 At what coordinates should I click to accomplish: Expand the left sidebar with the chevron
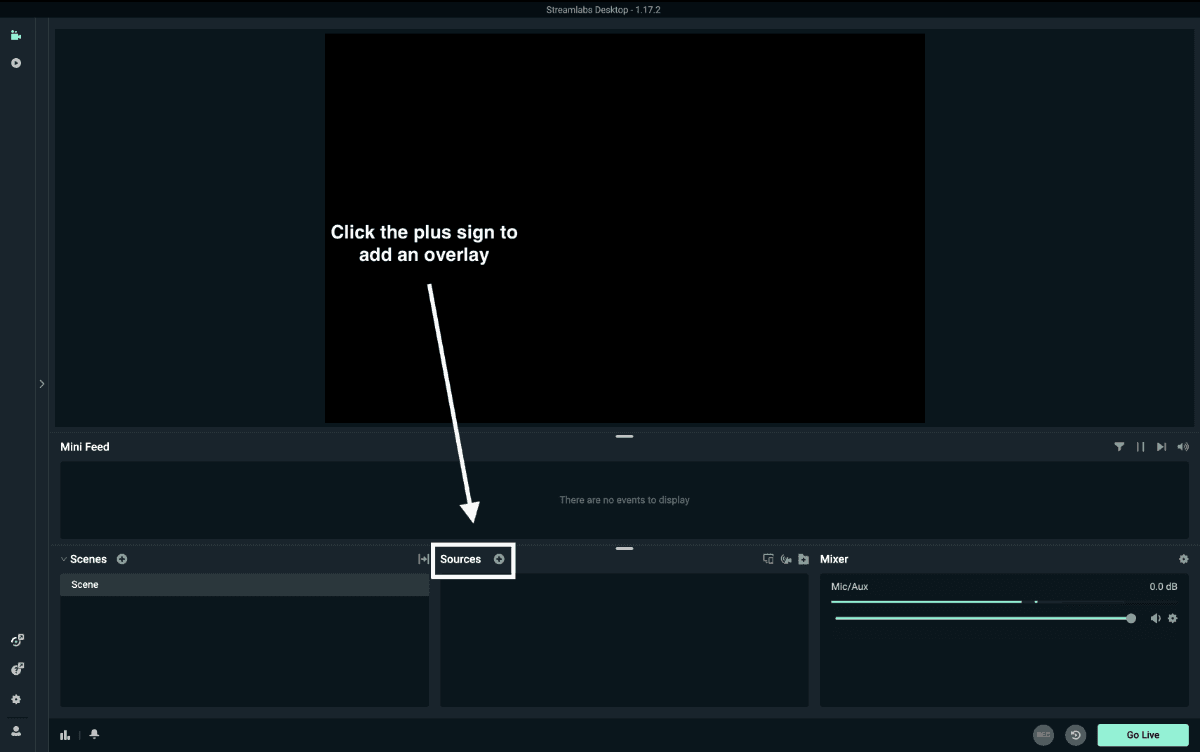click(x=42, y=383)
